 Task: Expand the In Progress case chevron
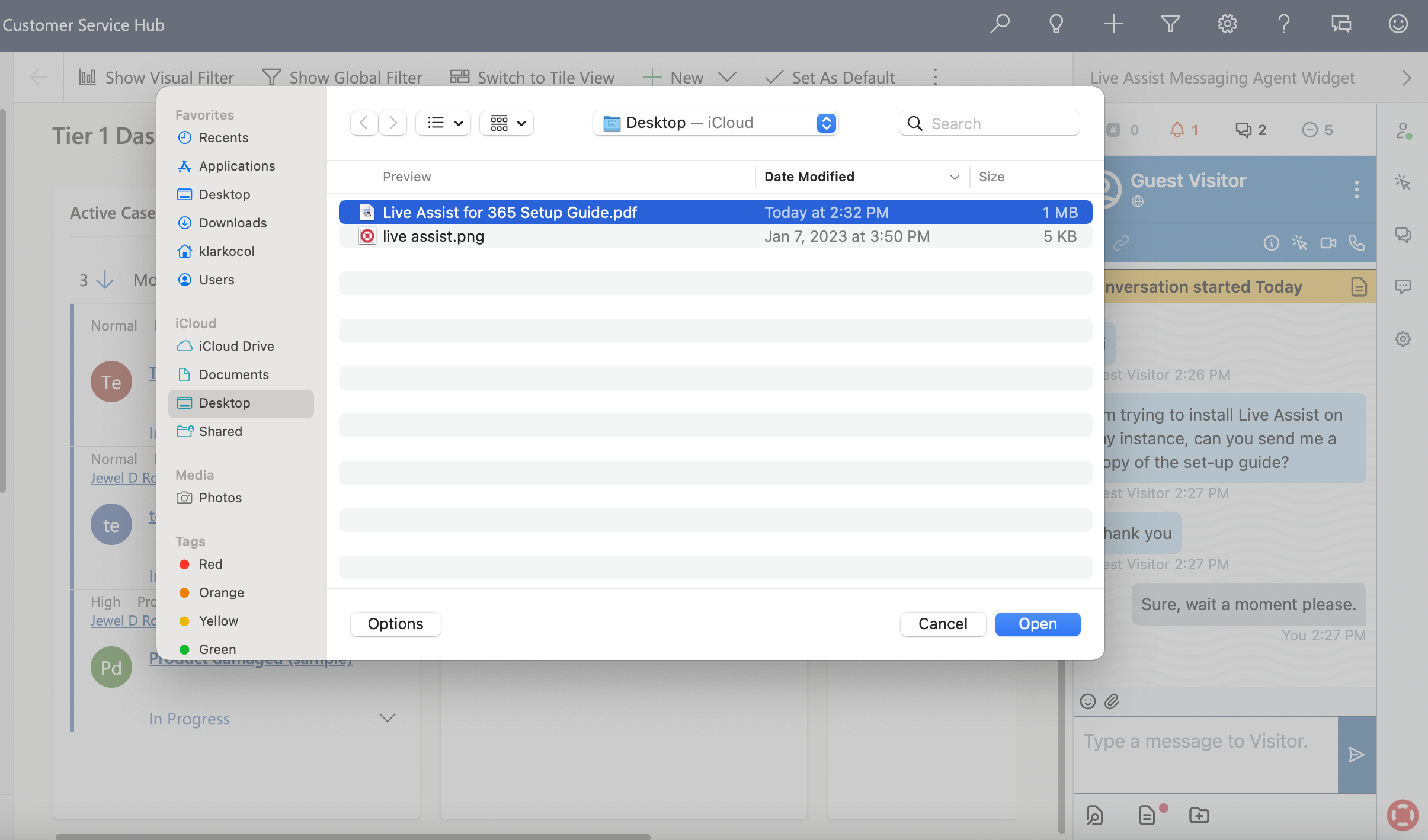click(387, 718)
